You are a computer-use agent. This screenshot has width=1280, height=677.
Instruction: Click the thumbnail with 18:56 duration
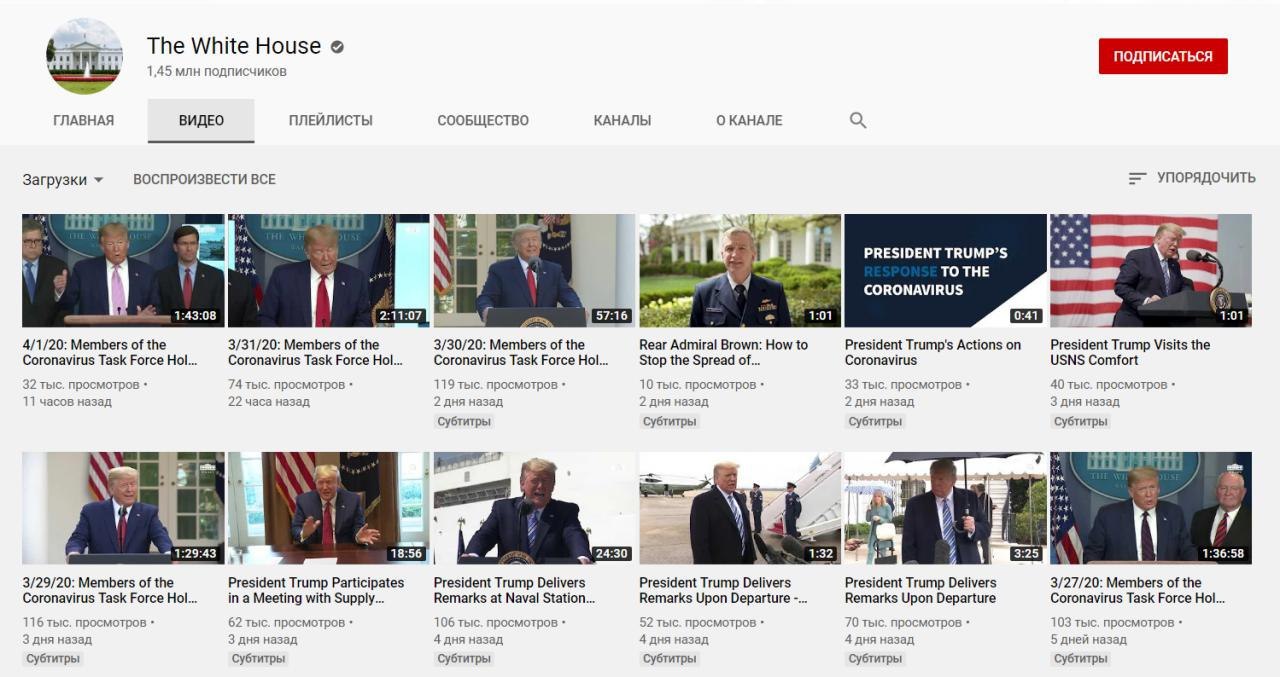[x=329, y=508]
